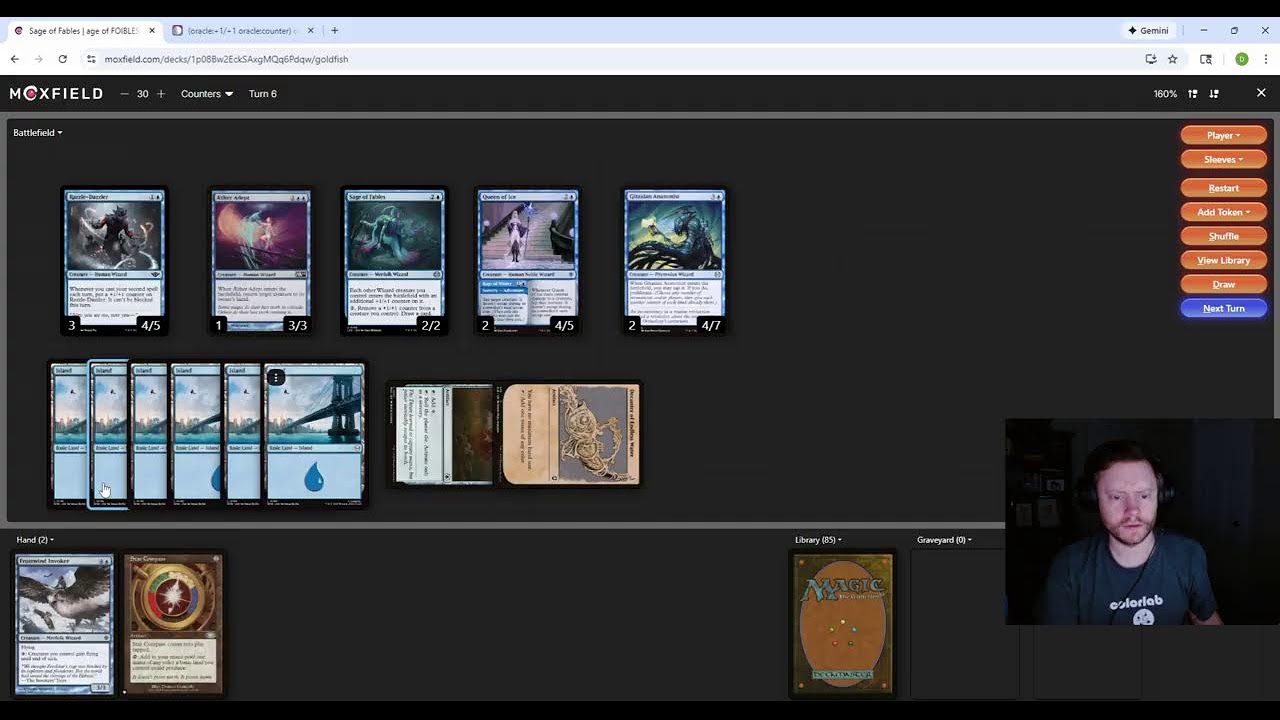This screenshot has height=720, width=1280.
Task: Select the Razzle-Dazzler creature card
Action: (x=114, y=261)
